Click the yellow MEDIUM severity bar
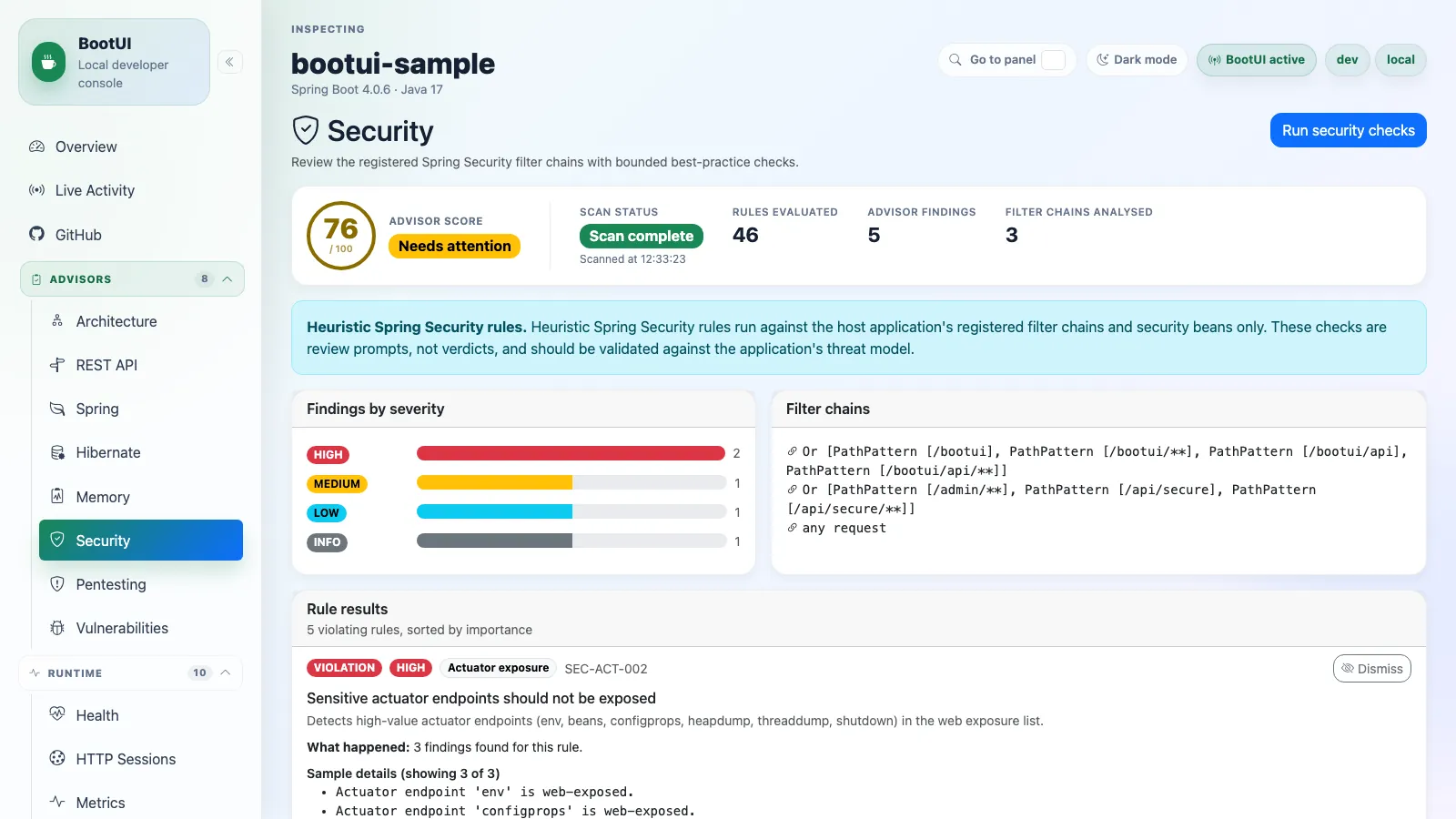Image resolution: width=1456 pixels, height=819 pixels. pos(494,482)
